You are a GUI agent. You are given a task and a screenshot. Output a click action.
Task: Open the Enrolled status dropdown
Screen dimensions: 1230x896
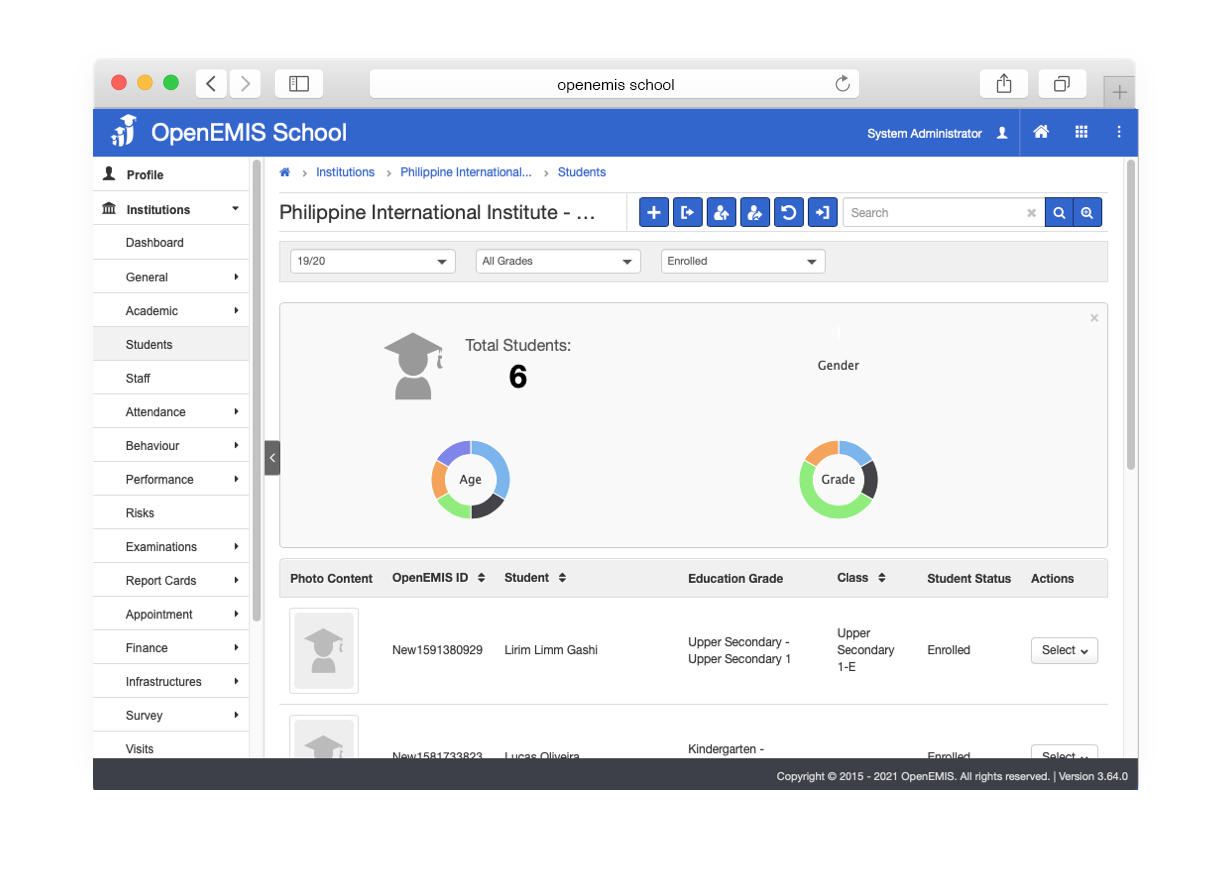pos(743,261)
